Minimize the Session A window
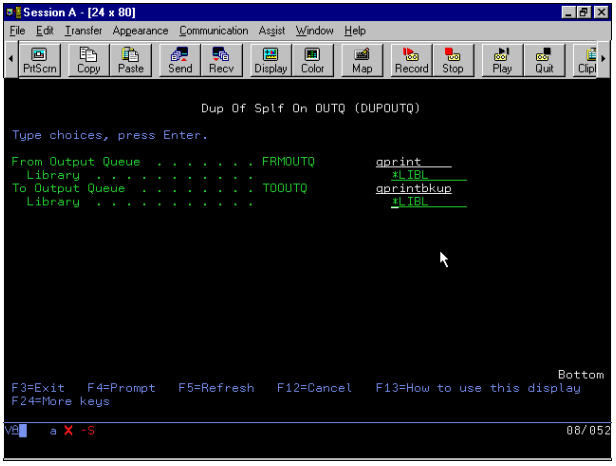This screenshot has width=616, height=466. [x=568, y=13]
